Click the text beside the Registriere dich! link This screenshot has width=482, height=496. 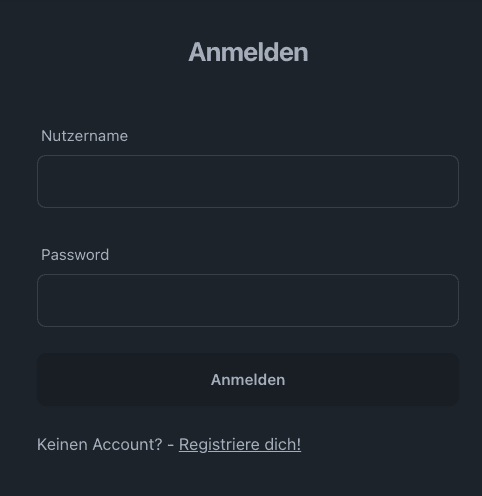coord(99,444)
